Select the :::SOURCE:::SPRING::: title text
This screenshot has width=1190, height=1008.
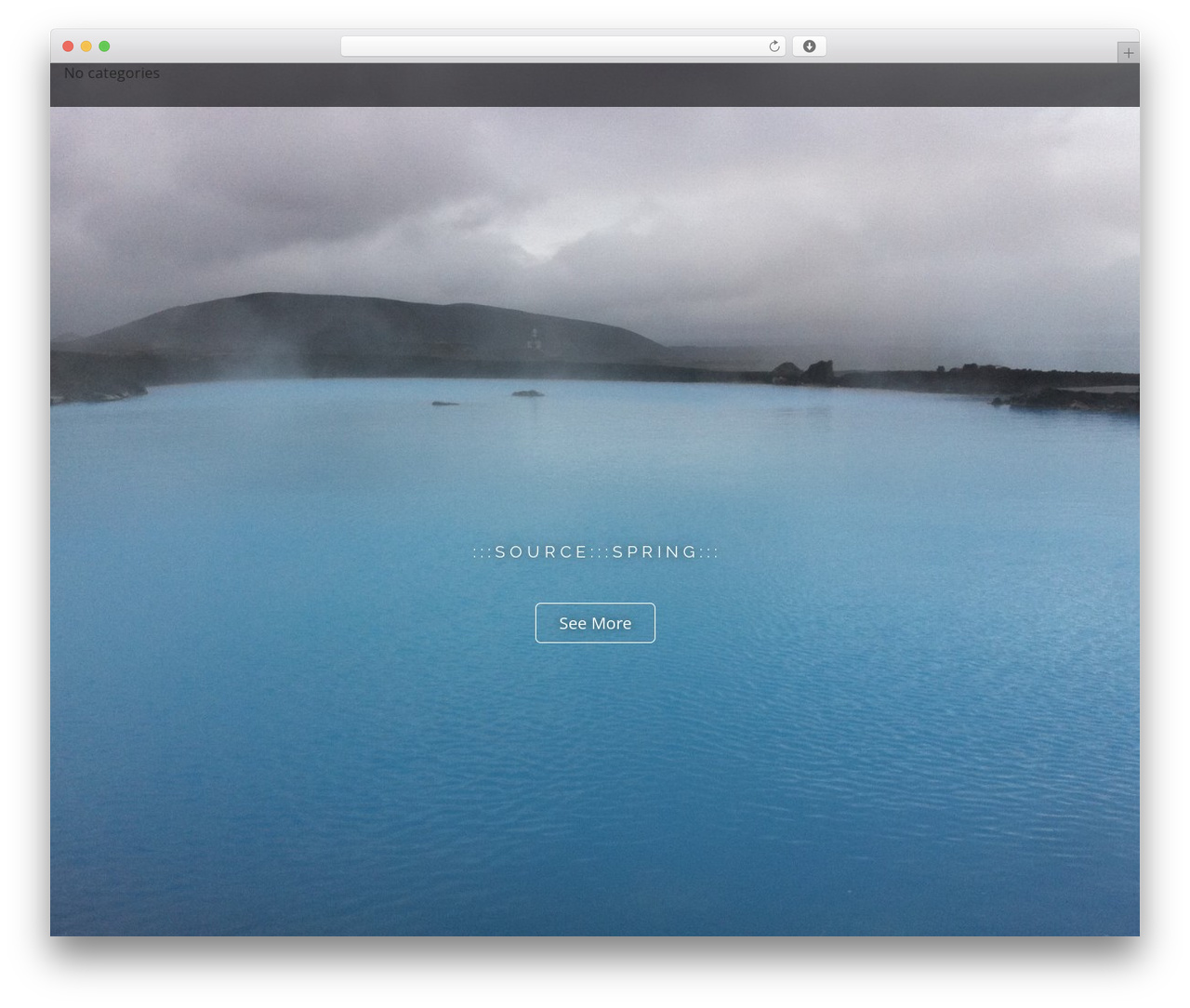[595, 552]
